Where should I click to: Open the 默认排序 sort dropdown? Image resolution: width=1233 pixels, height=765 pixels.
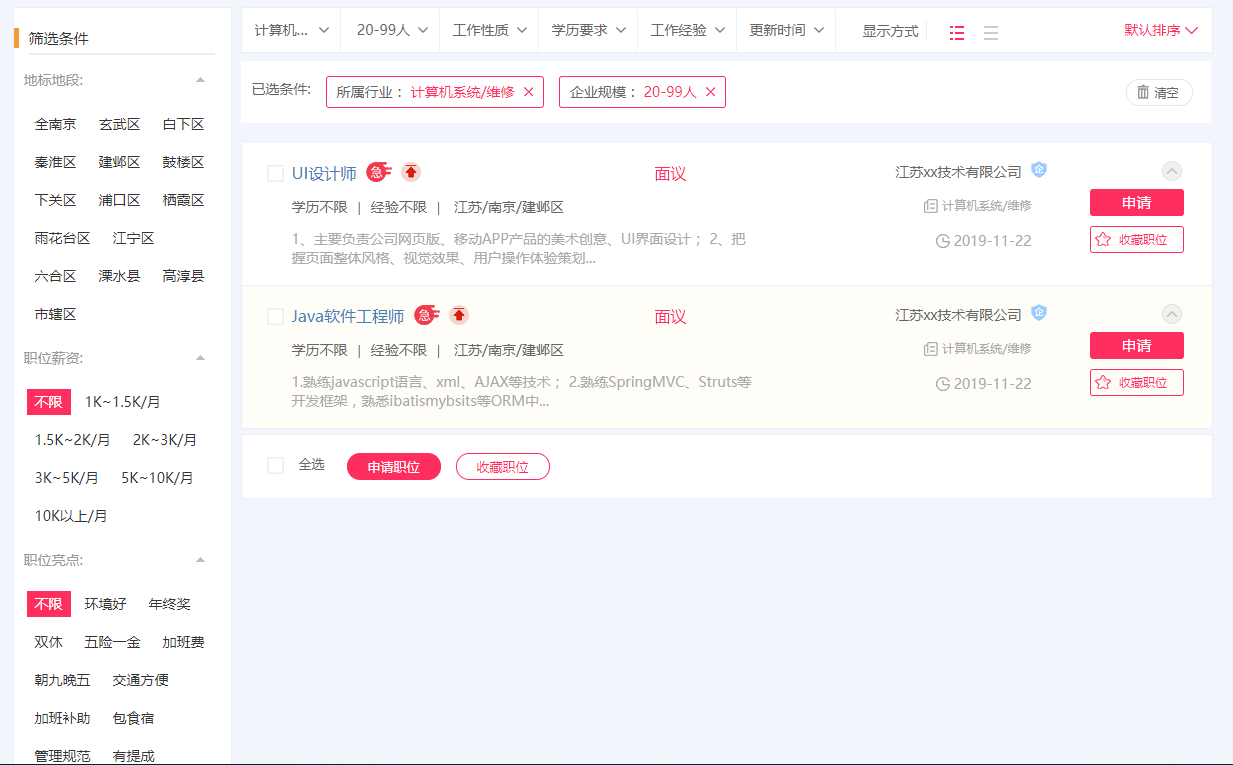1161,30
